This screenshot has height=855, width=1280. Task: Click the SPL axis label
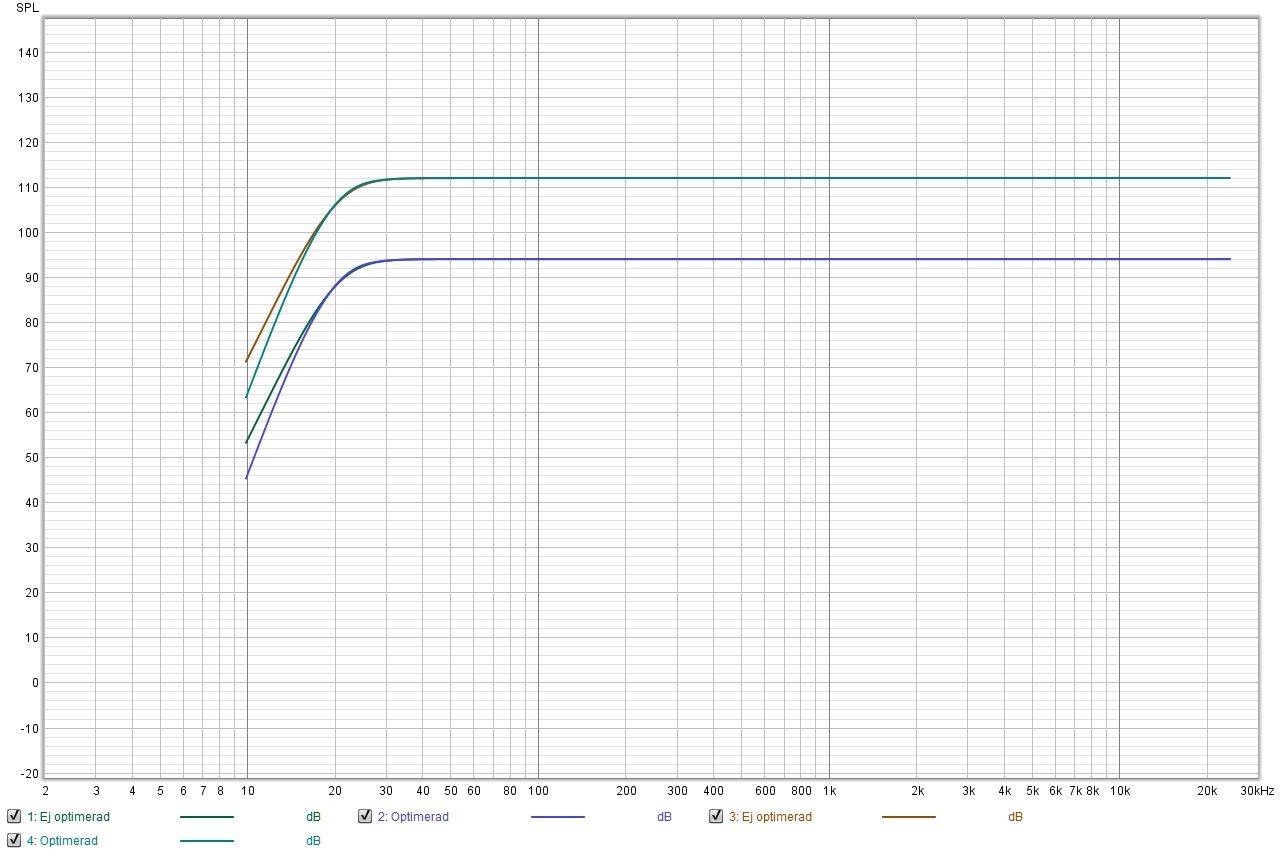click(x=28, y=8)
